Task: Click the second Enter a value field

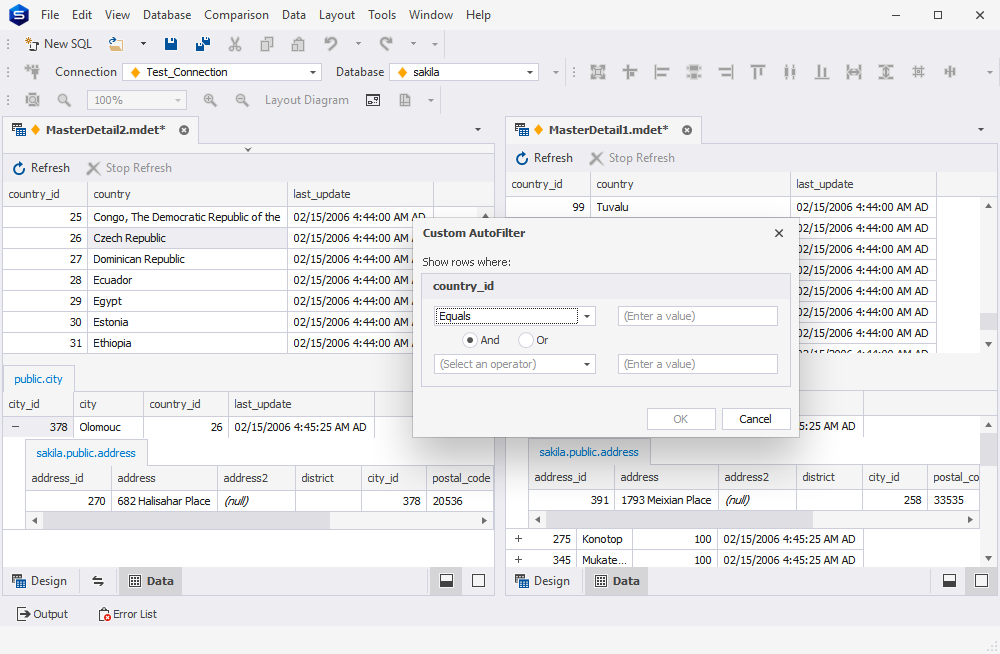Action: pos(698,364)
